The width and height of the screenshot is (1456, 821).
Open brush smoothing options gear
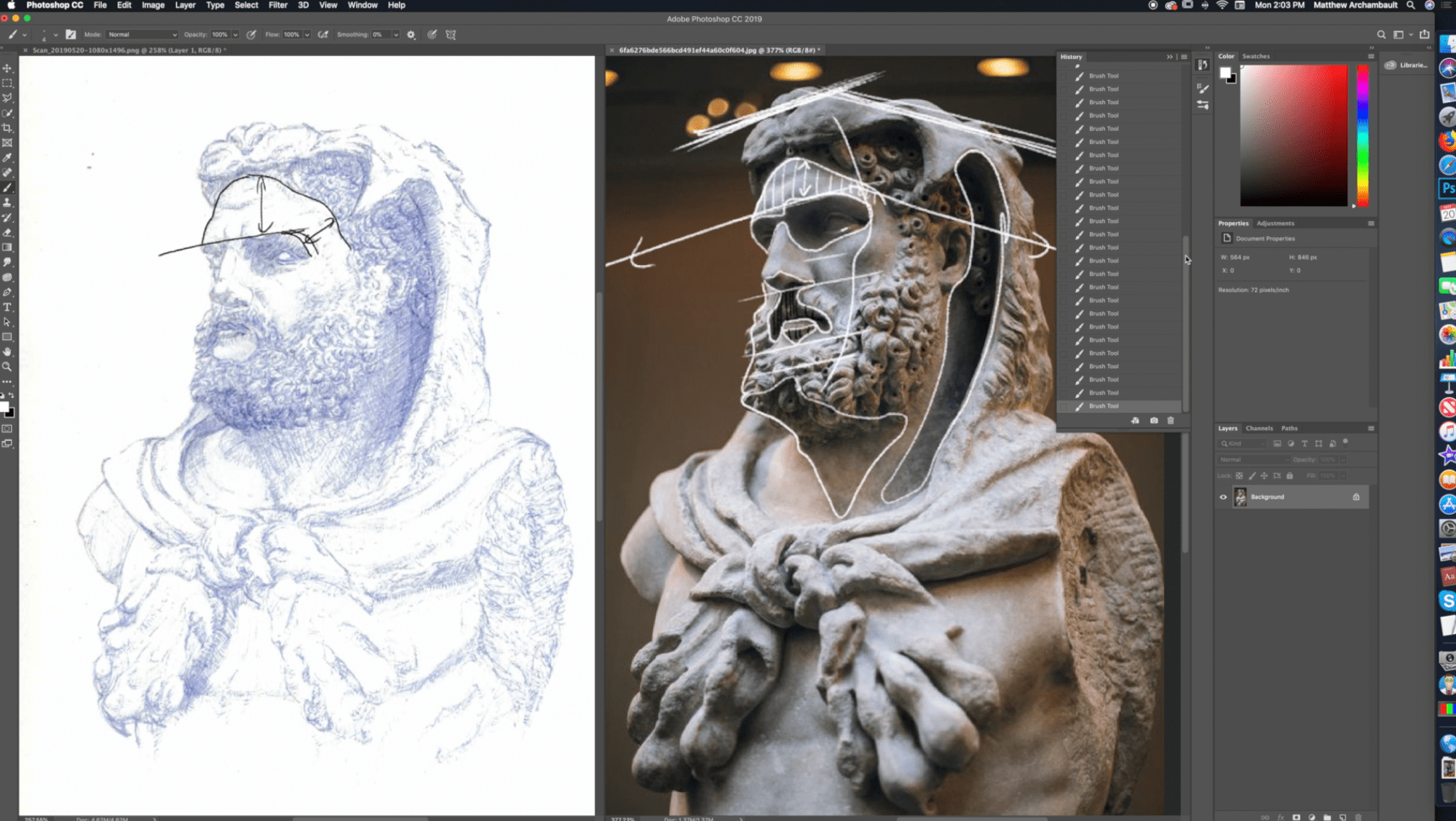point(411,34)
